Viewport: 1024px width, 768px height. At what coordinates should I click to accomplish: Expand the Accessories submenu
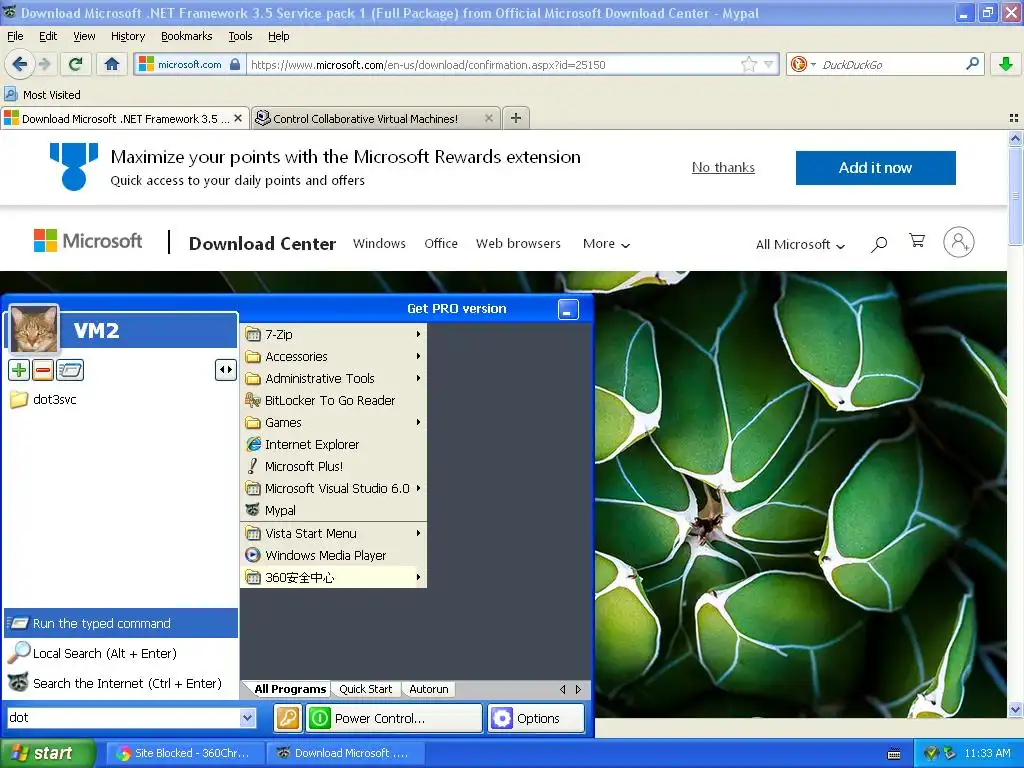click(333, 357)
